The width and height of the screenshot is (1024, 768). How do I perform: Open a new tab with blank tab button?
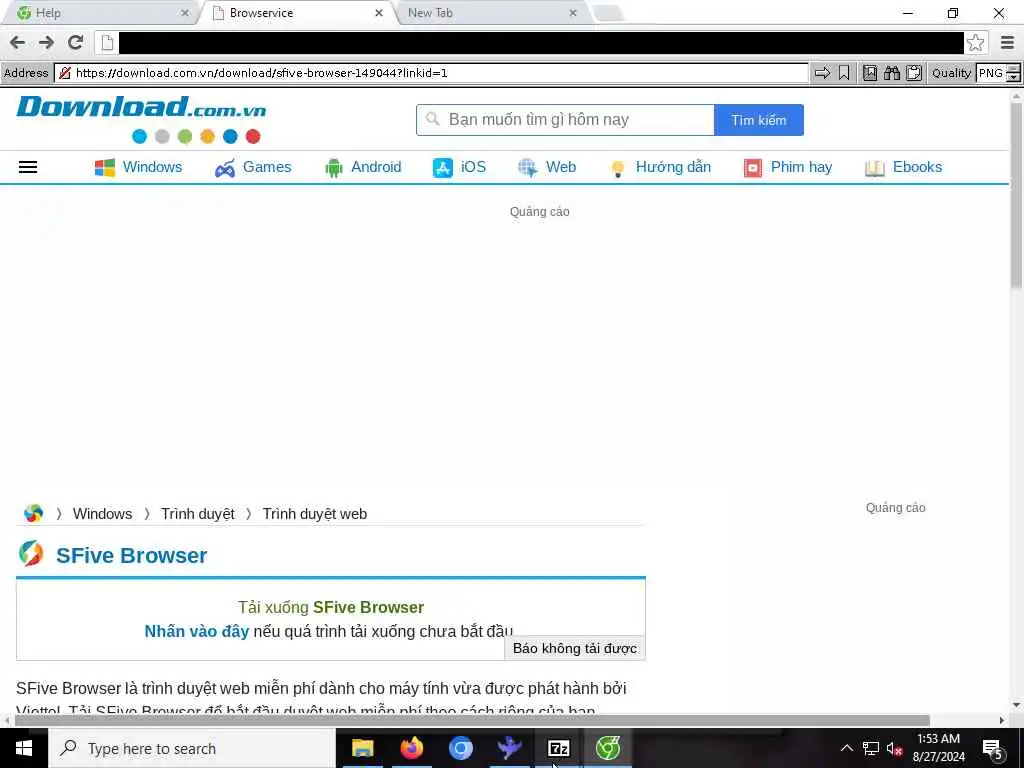click(x=609, y=13)
